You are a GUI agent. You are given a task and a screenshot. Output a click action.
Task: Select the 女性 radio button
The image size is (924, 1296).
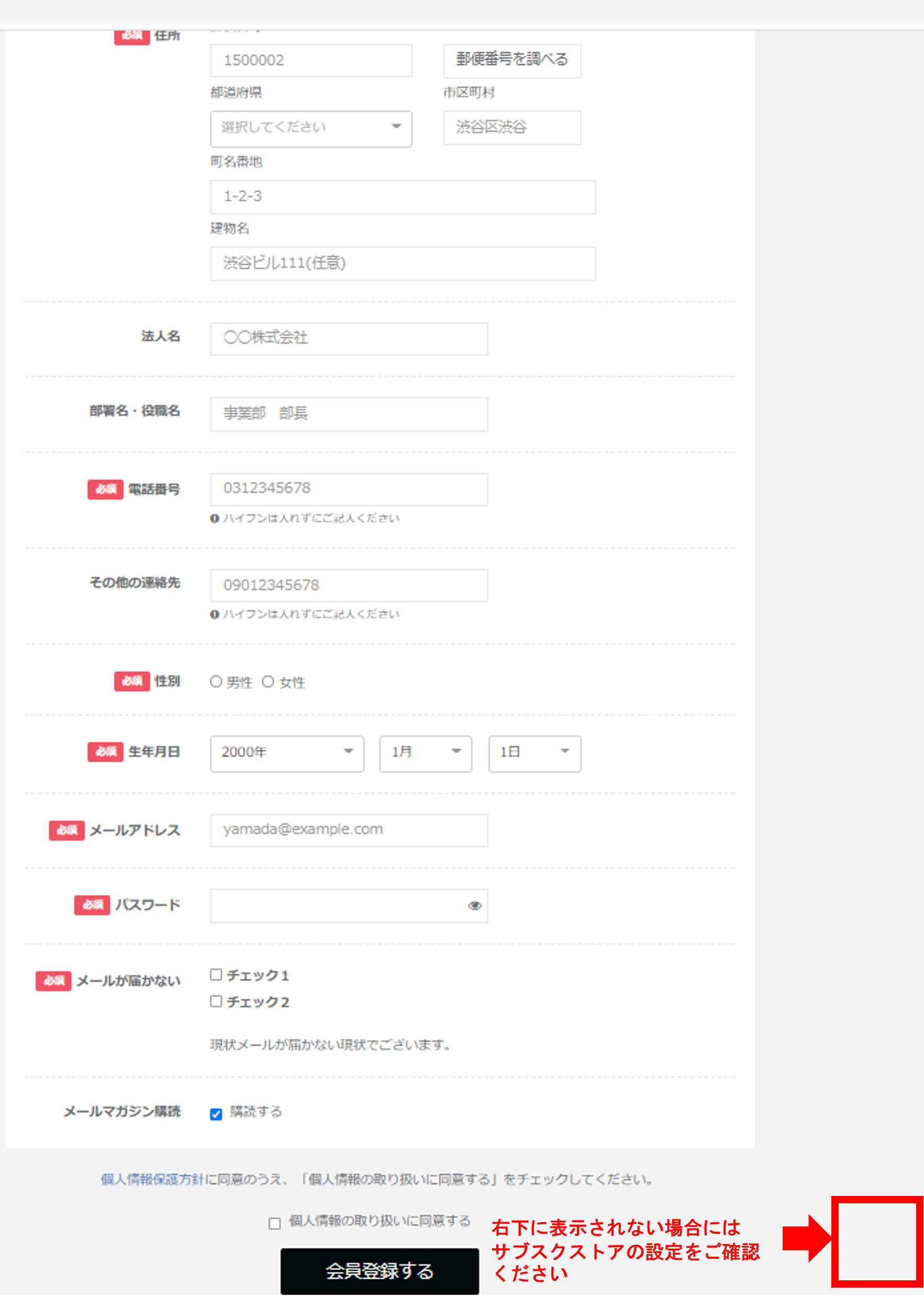[268, 682]
